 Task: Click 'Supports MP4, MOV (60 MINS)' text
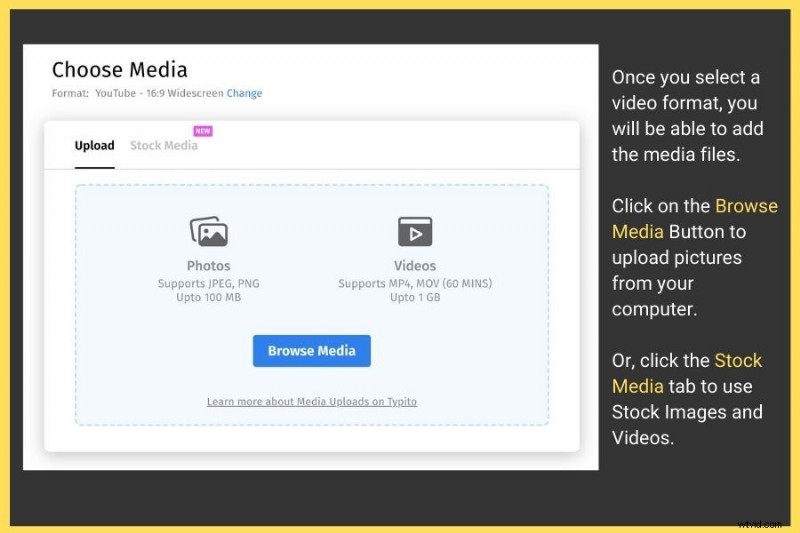click(x=415, y=284)
